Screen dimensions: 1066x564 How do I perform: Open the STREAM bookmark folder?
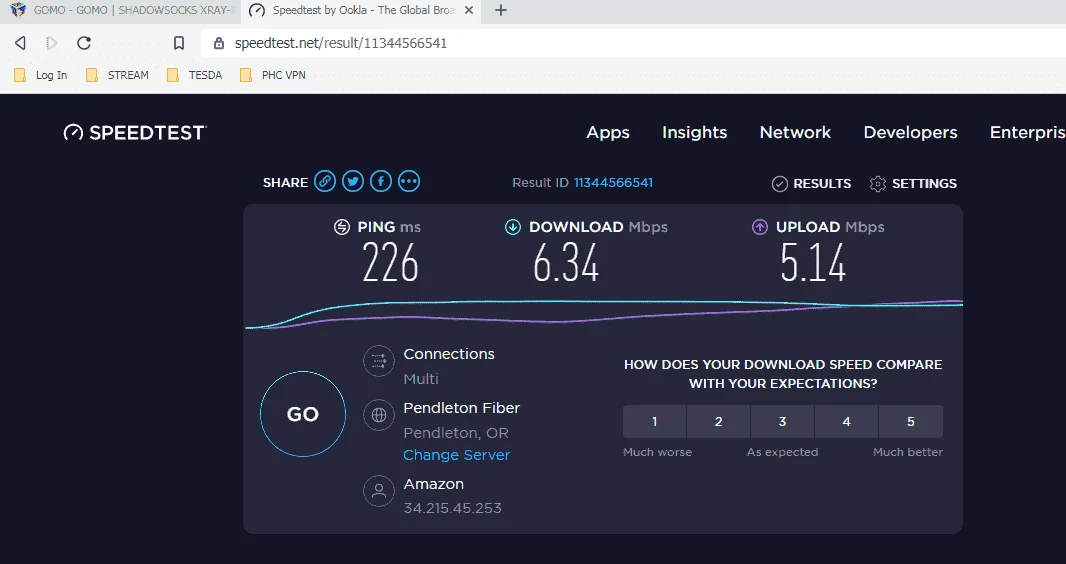pos(117,75)
